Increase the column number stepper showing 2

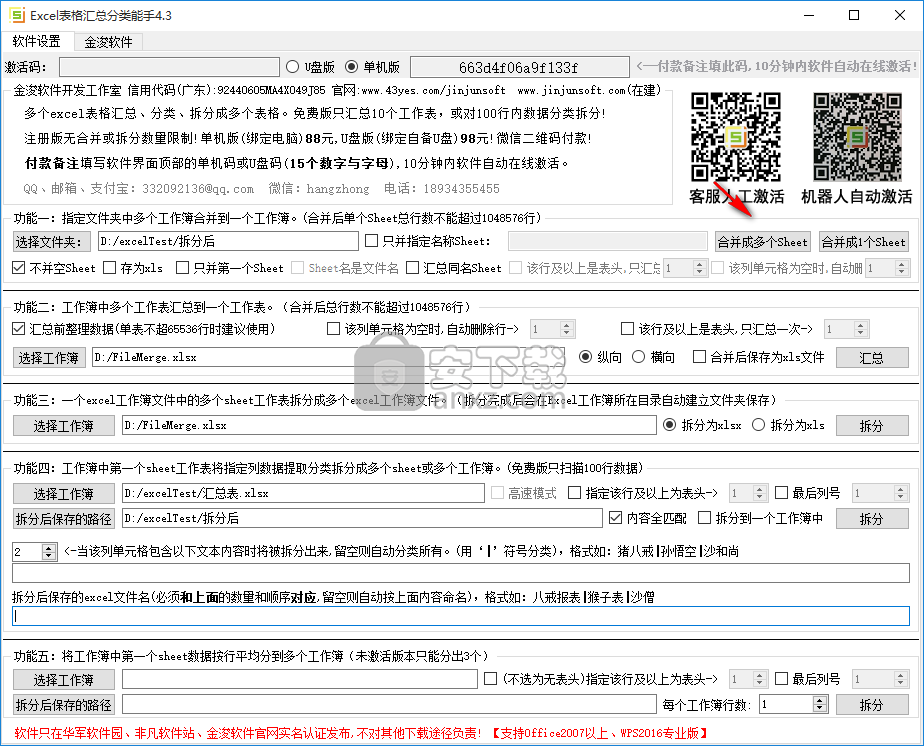[49, 548]
